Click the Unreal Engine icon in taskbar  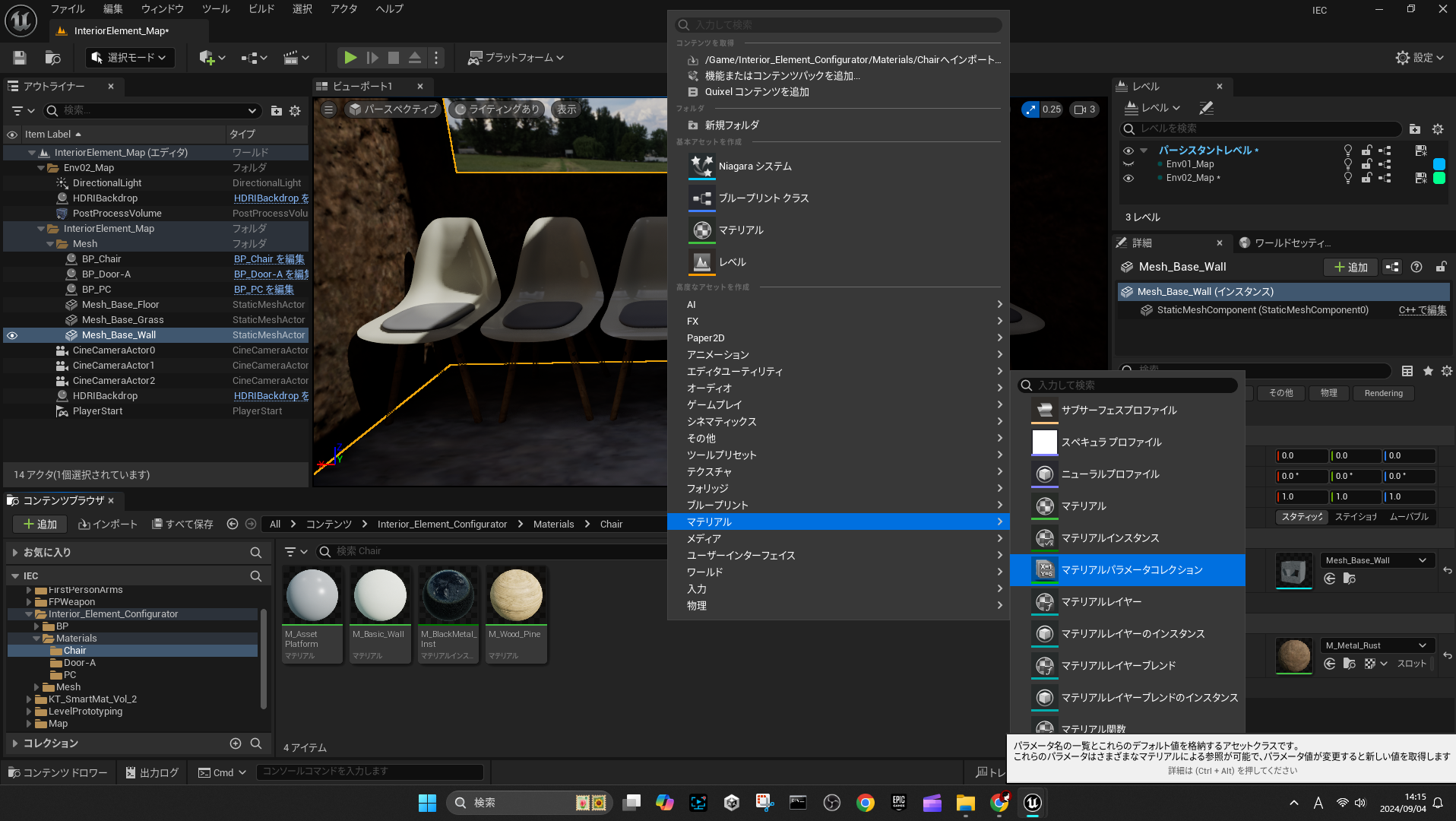pyautogui.click(x=1032, y=803)
